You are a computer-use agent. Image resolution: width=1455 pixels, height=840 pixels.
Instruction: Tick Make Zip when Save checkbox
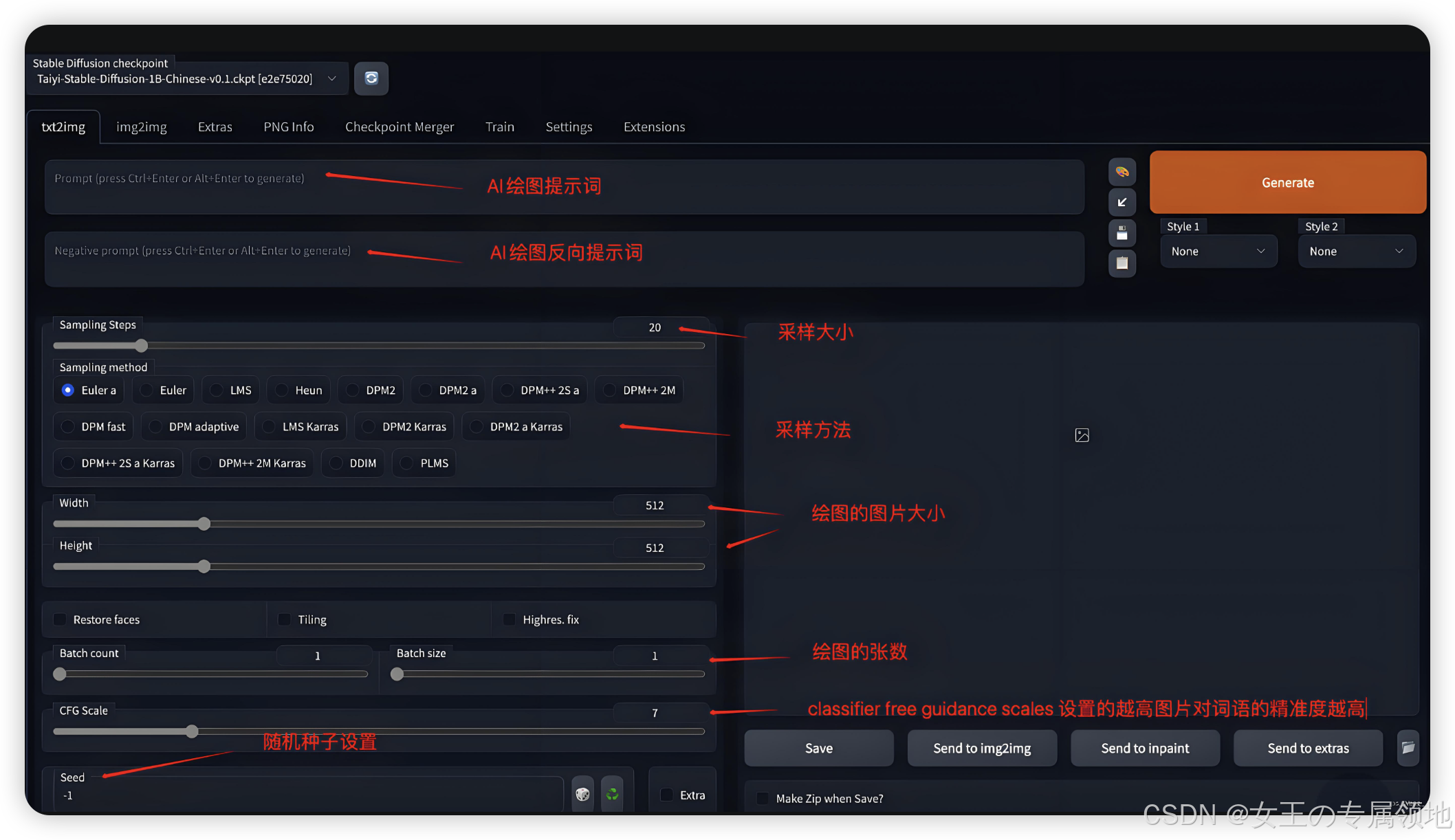(763, 798)
